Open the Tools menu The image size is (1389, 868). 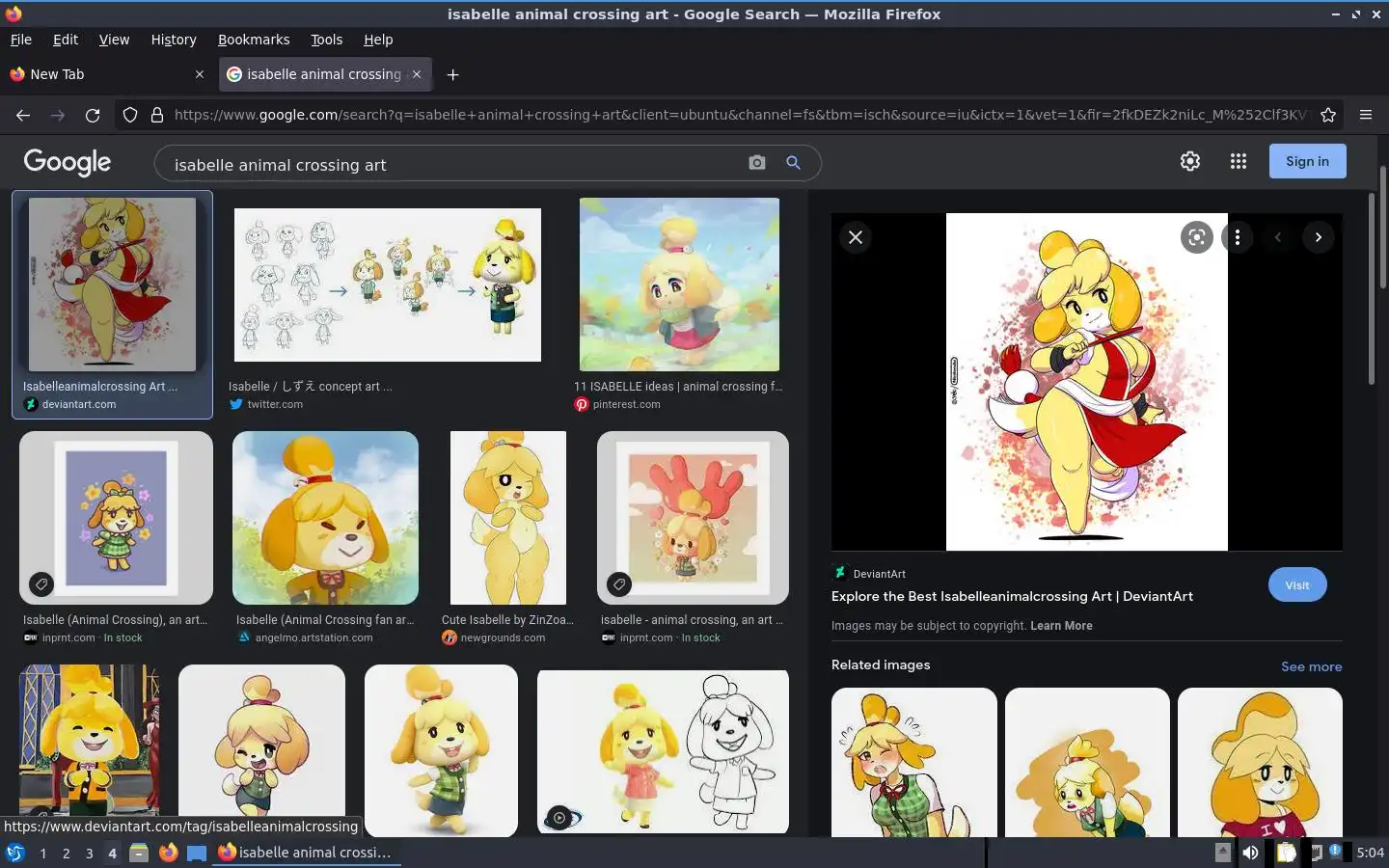(327, 40)
